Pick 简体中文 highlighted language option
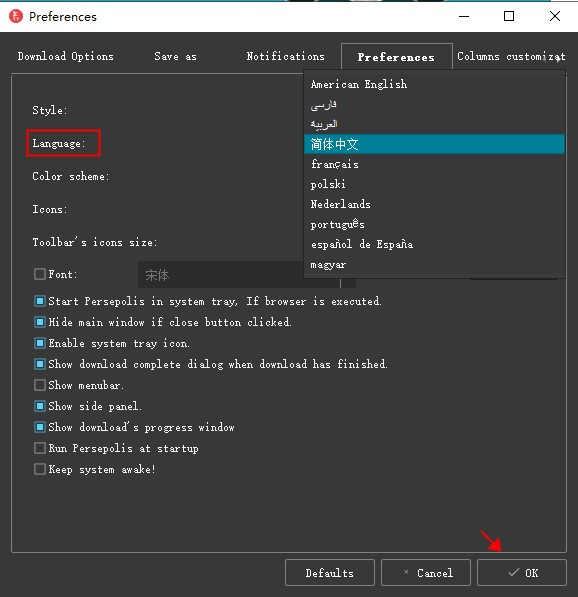Image resolution: width=578 pixels, height=597 pixels. (434, 144)
